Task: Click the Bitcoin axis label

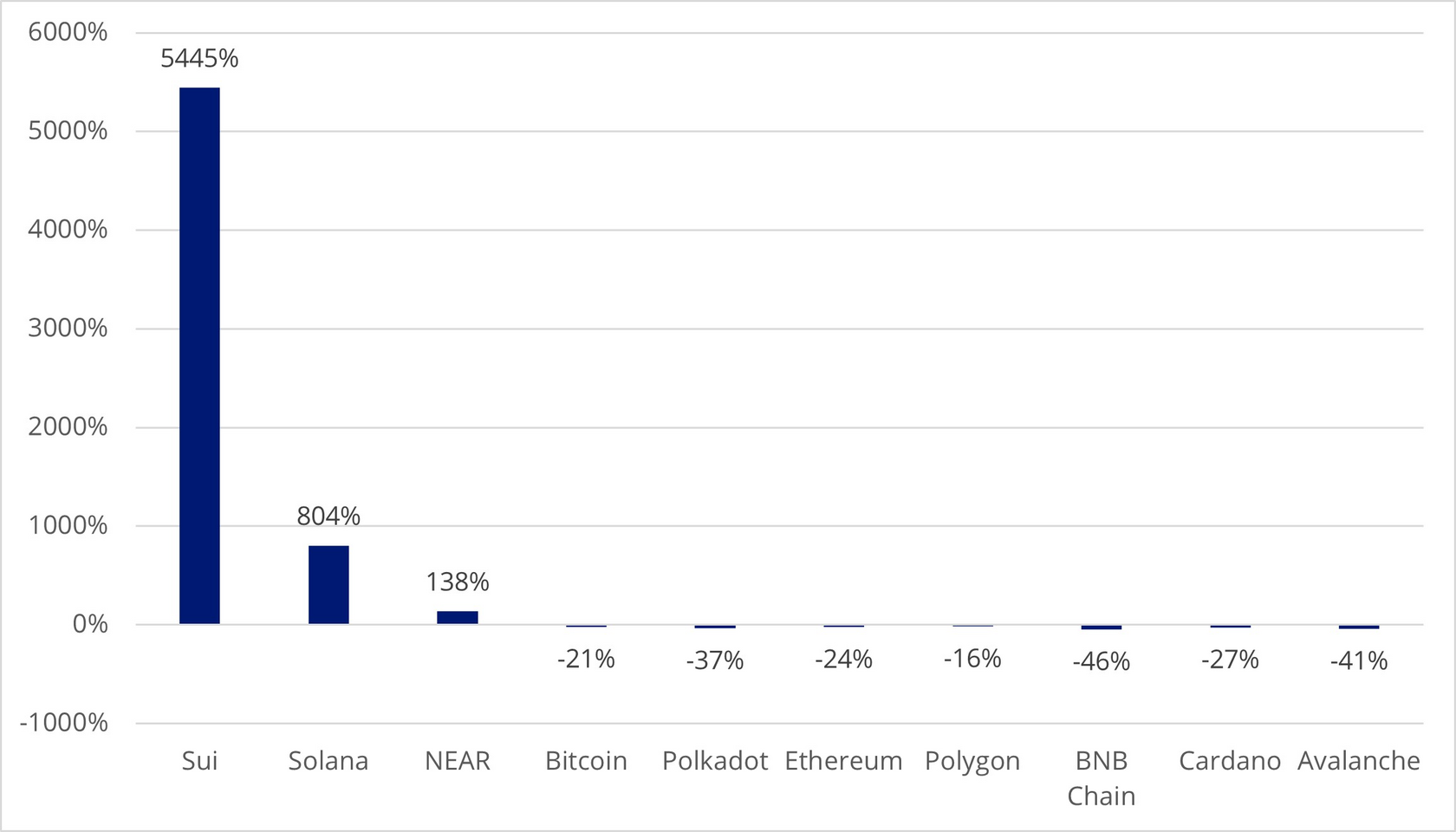Action: point(586,761)
